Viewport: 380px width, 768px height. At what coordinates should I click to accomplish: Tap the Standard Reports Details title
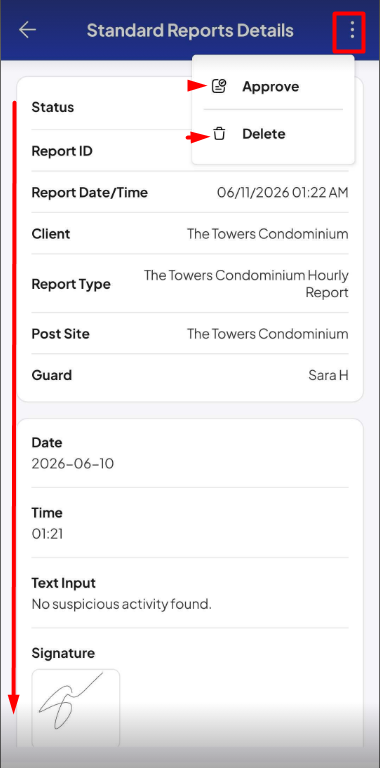(190, 30)
